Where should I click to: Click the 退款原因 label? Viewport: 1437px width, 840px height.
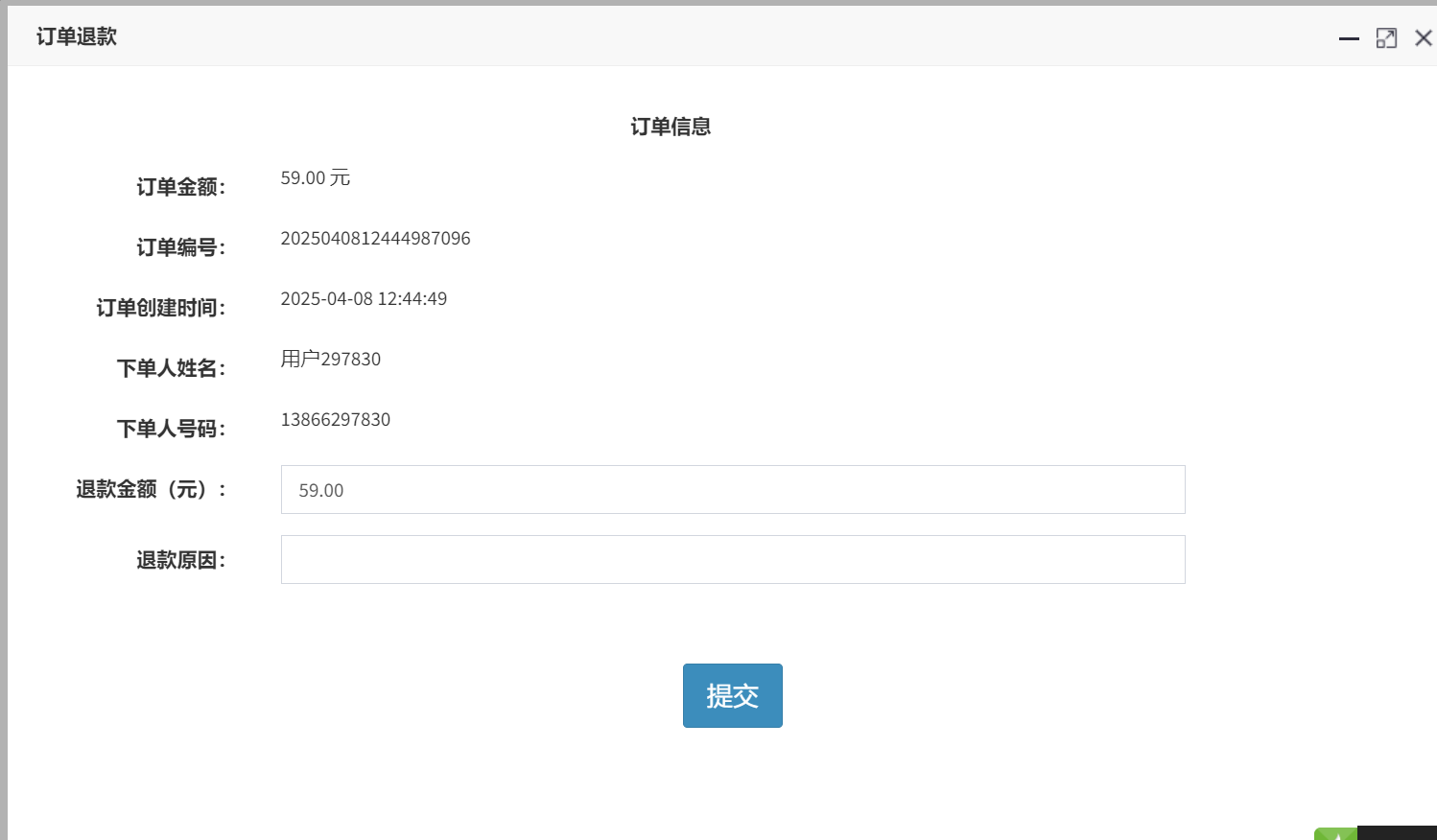click(x=180, y=560)
